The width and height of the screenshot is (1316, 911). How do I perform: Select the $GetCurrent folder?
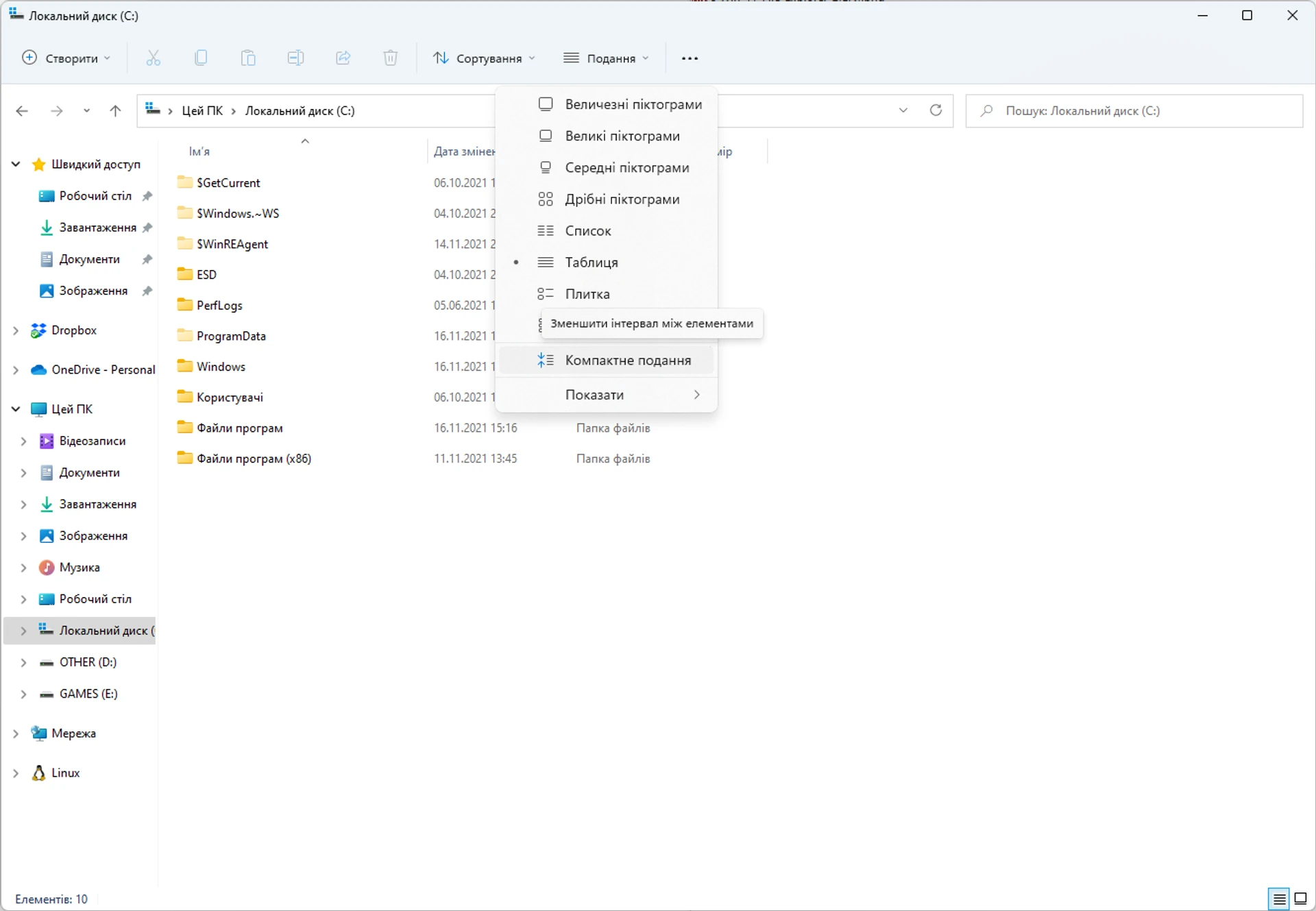pyautogui.click(x=228, y=183)
